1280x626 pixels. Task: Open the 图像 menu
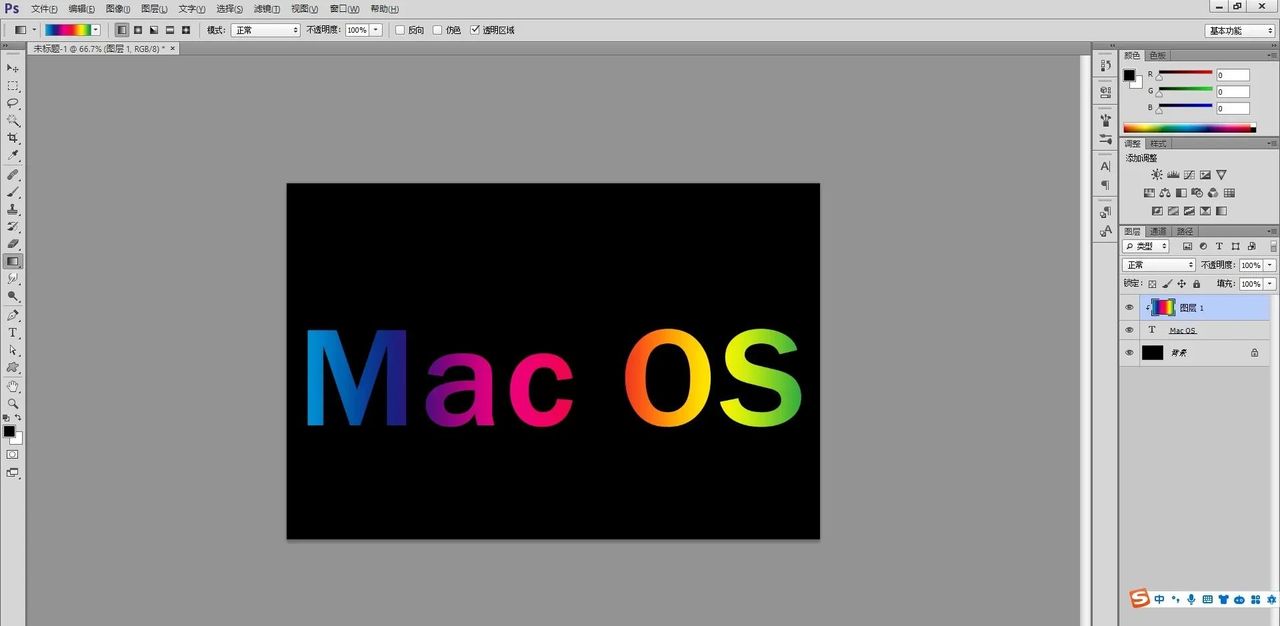pos(118,8)
